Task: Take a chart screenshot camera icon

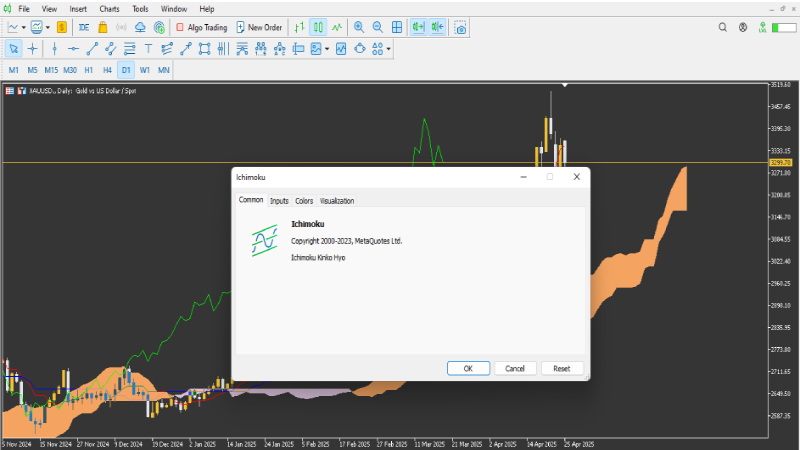Action: coord(460,28)
